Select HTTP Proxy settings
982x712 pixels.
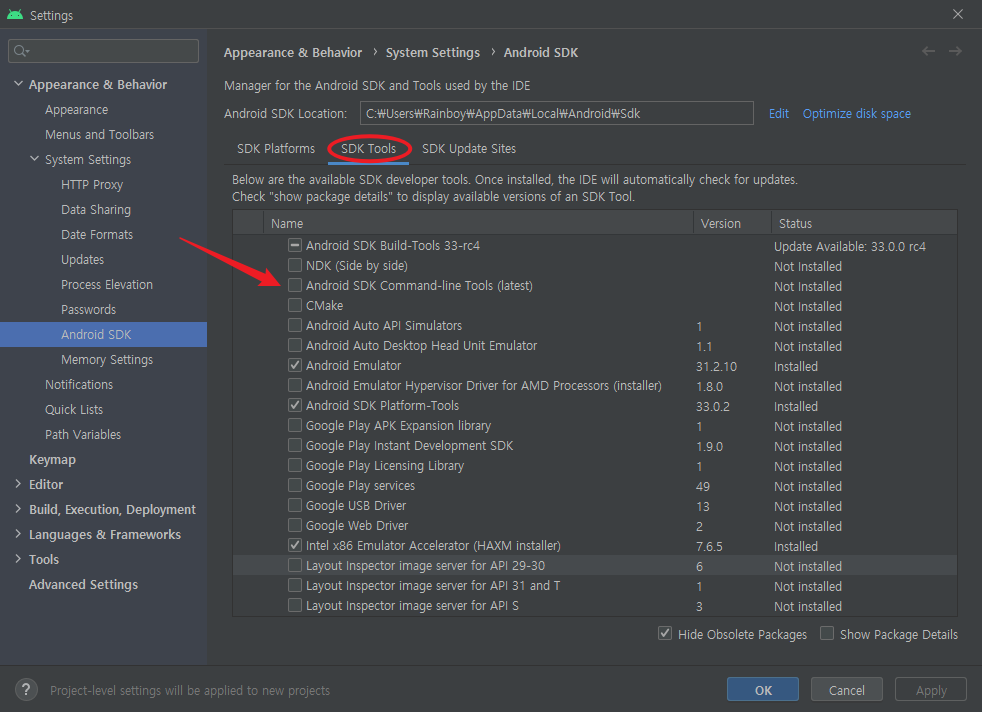pos(92,185)
